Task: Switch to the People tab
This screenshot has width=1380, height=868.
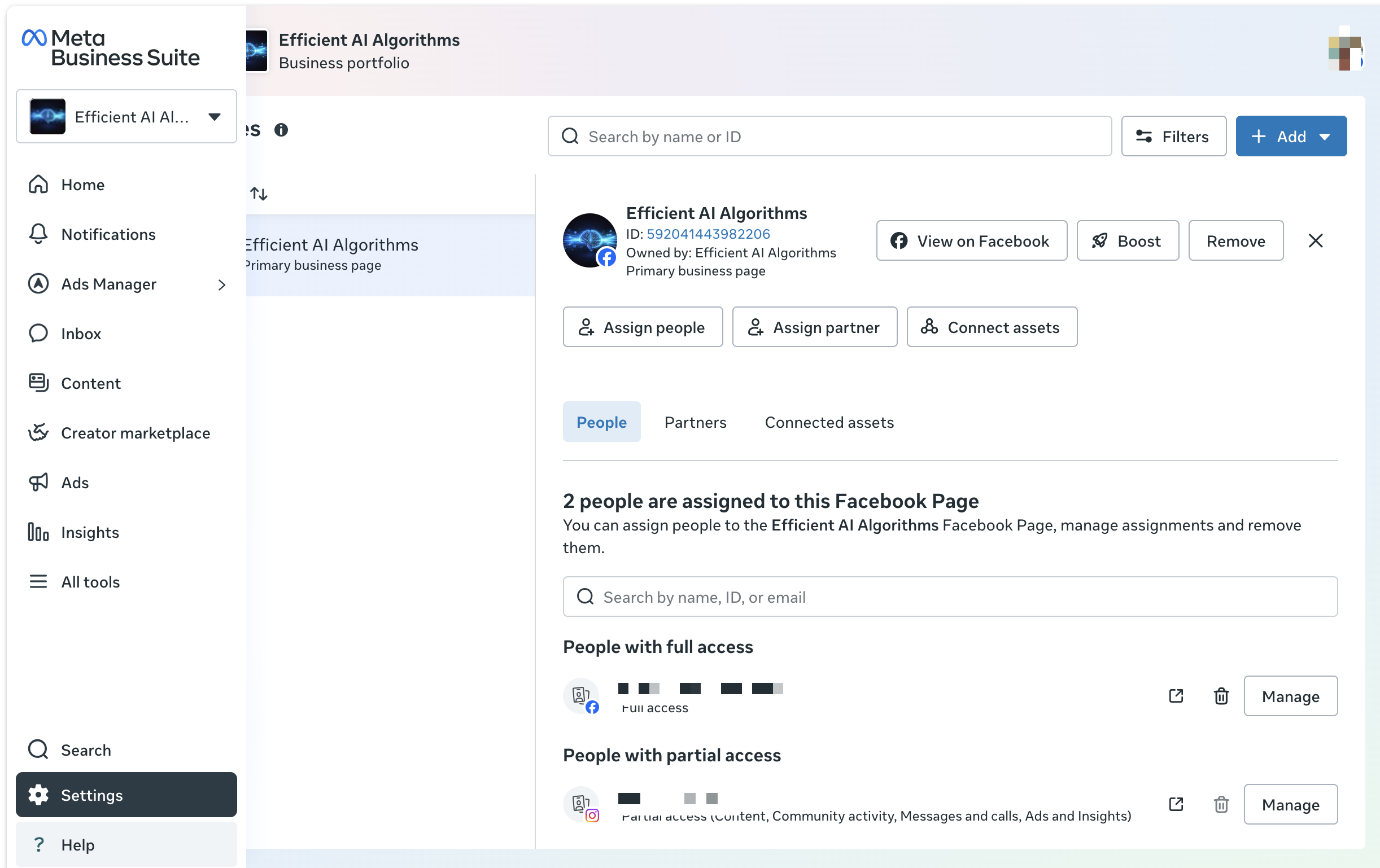Action: pyautogui.click(x=601, y=422)
